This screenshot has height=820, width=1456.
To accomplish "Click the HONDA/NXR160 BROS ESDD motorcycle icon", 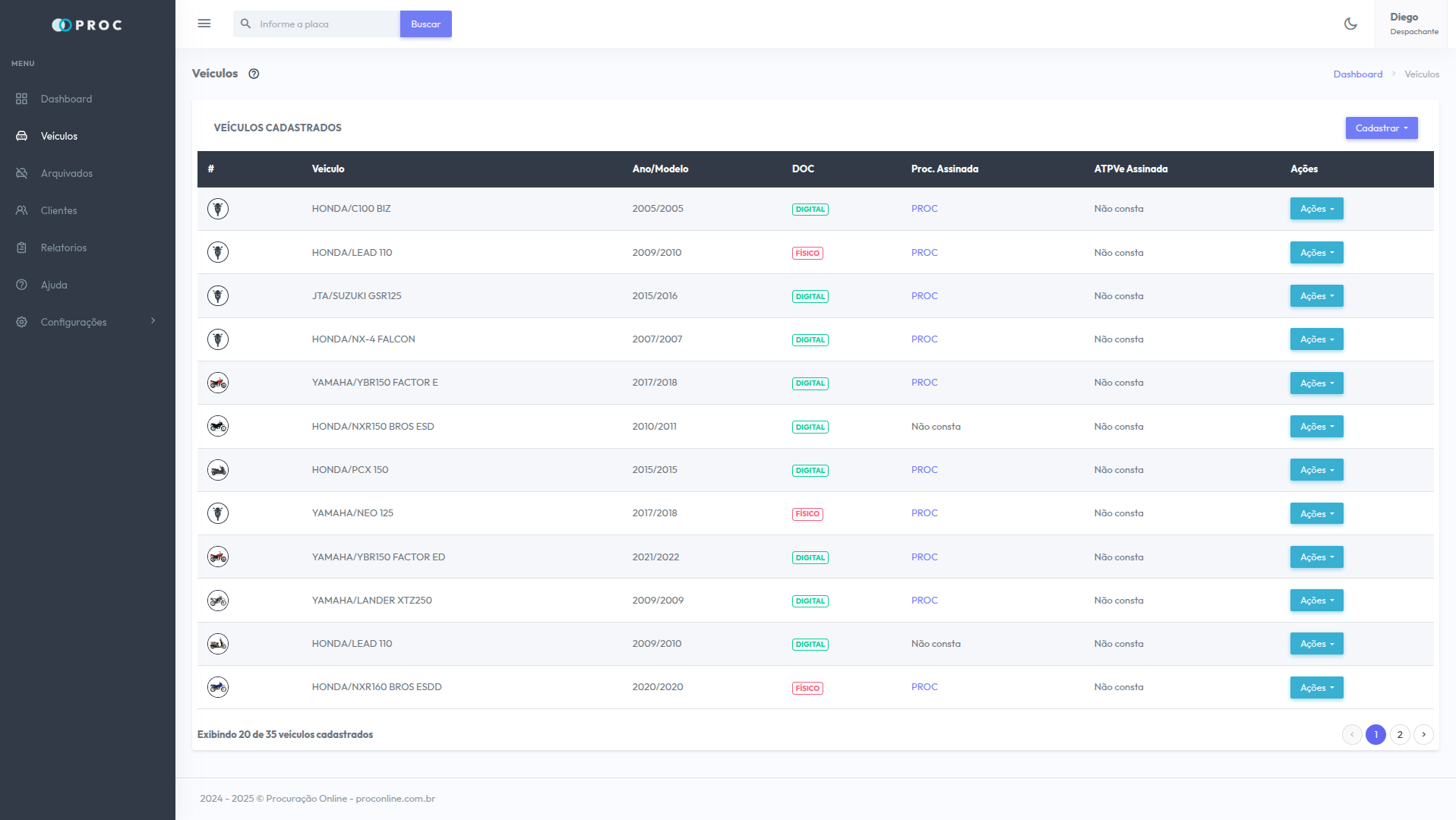I will [218, 687].
